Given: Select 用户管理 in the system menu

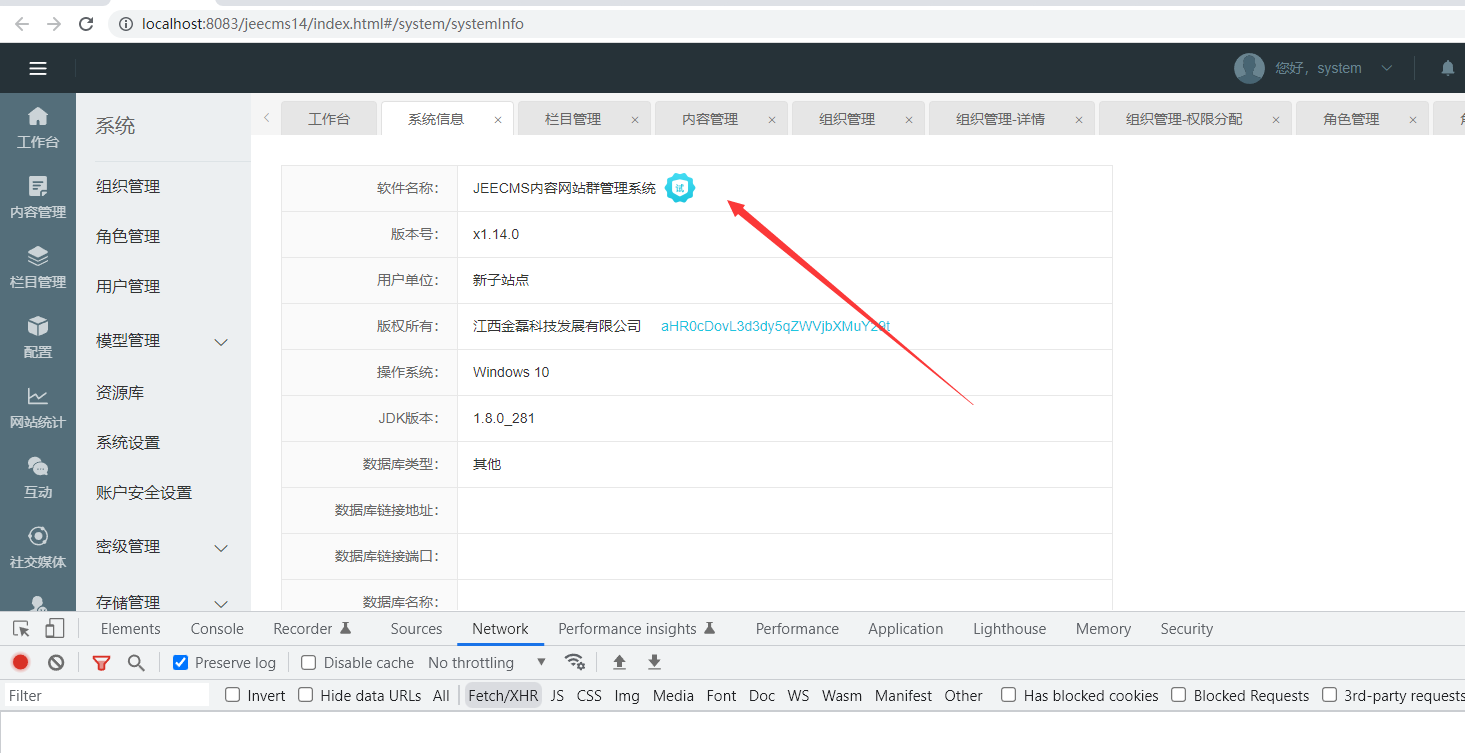Looking at the screenshot, I should click(128, 287).
